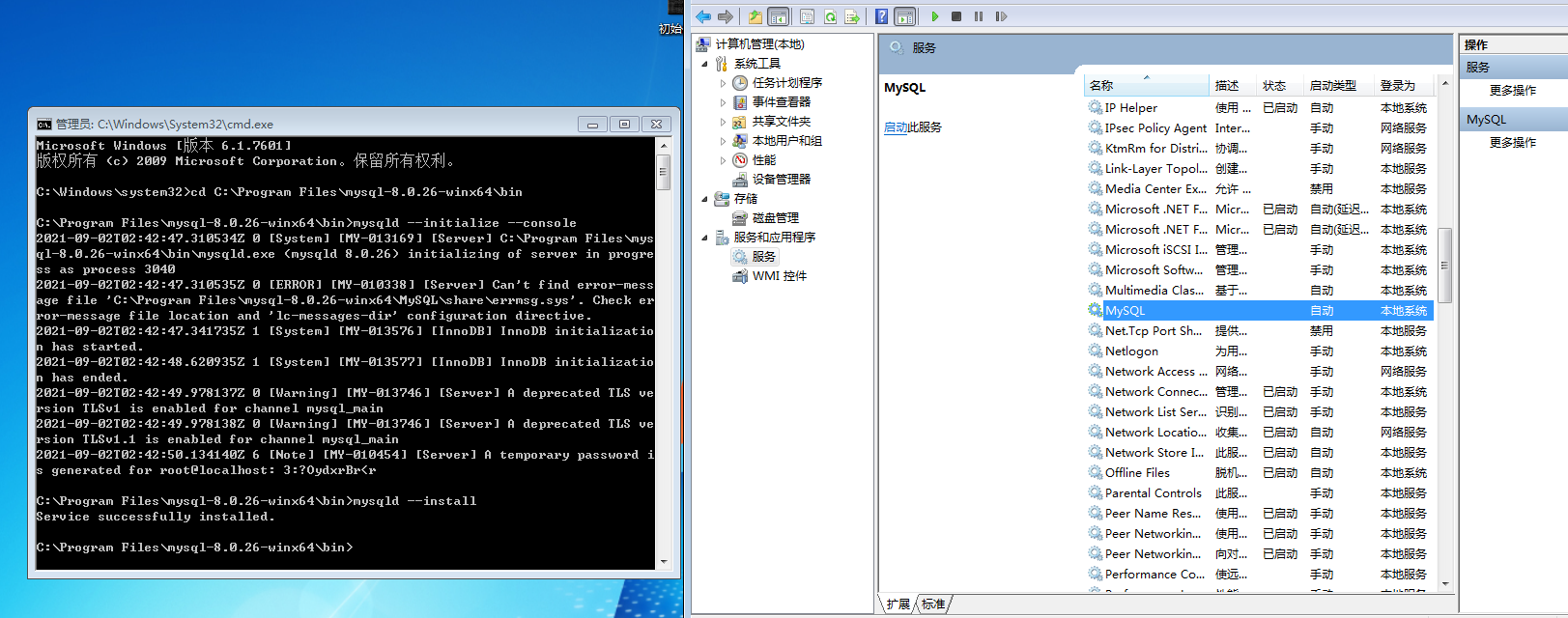1568x618 pixels.
Task: Click the cmd window scroll-down arrow
Action: tap(664, 561)
